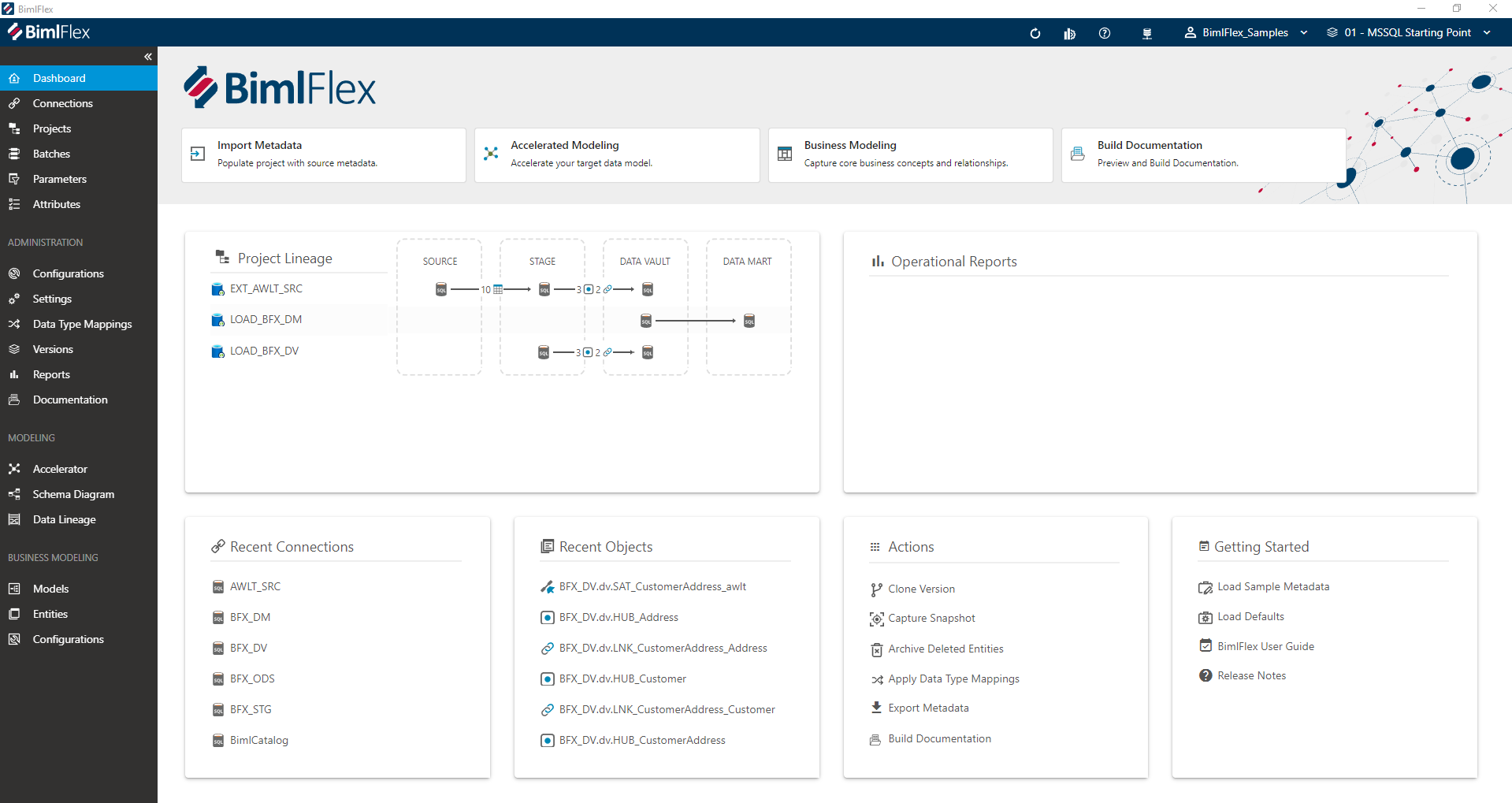Viewport: 1512px width, 803px height.
Task: Click the Import Metadata card
Action: pyautogui.click(x=323, y=154)
